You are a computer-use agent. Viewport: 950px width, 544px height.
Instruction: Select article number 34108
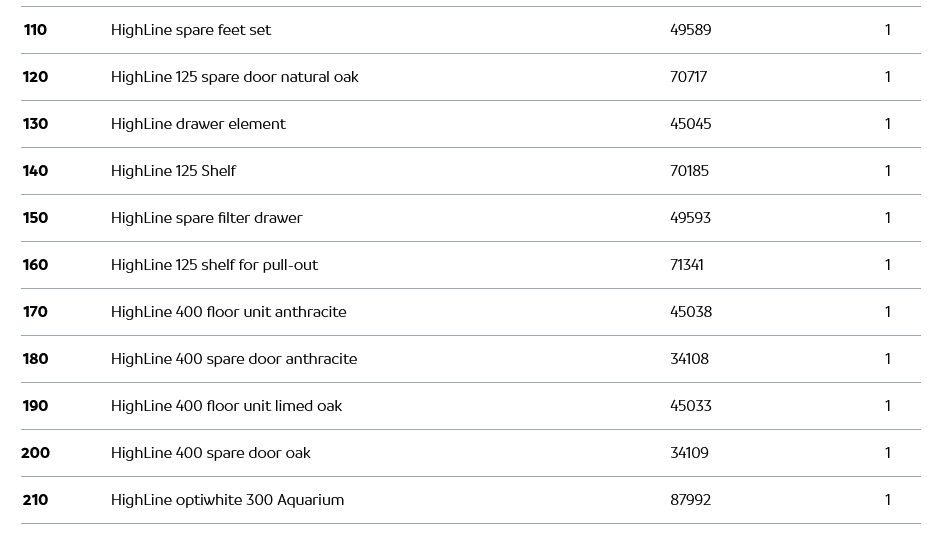[x=689, y=359]
